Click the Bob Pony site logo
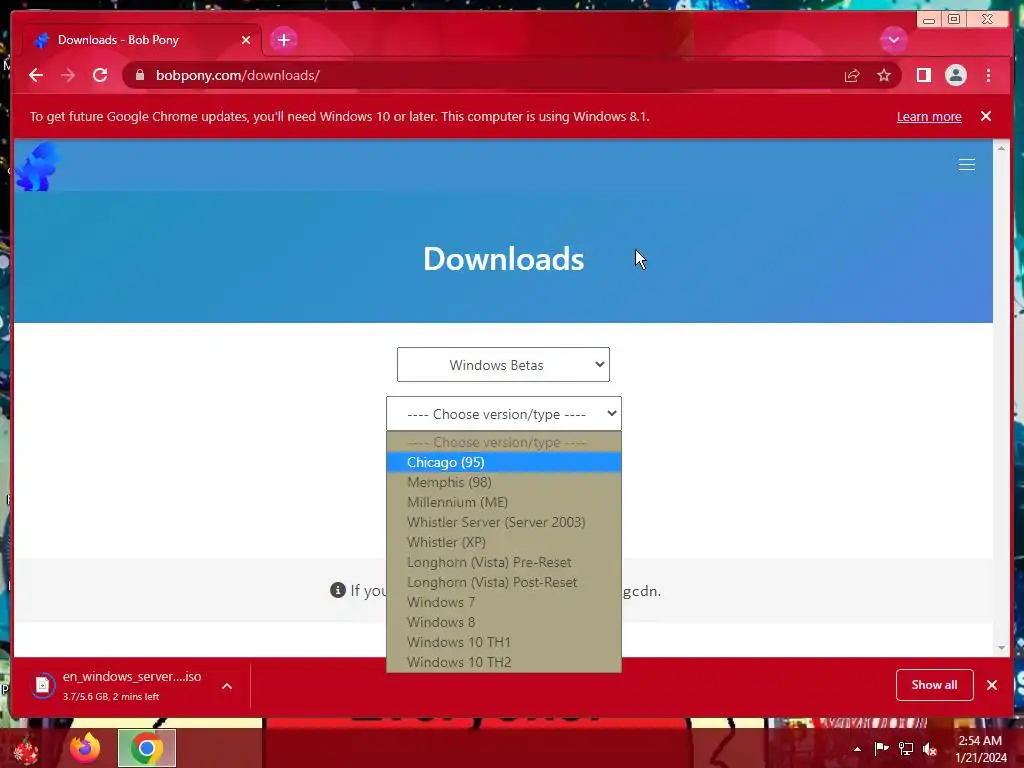This screenshot has width=1024, height=768. coord(37,167)
